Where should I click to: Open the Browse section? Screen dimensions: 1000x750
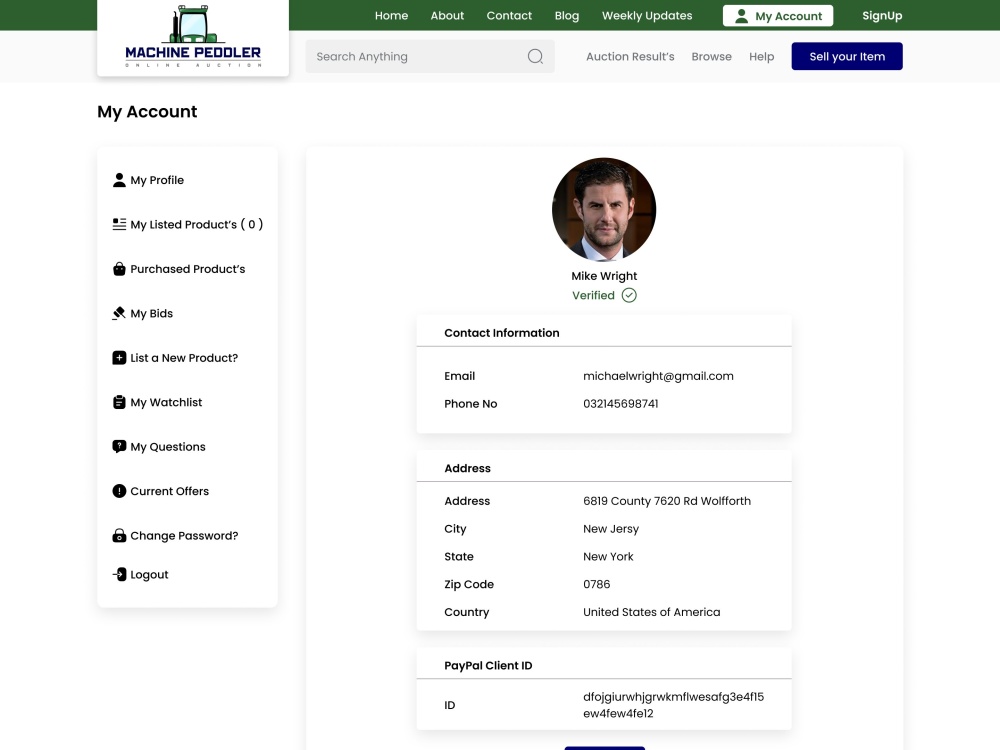click(711, 57)
